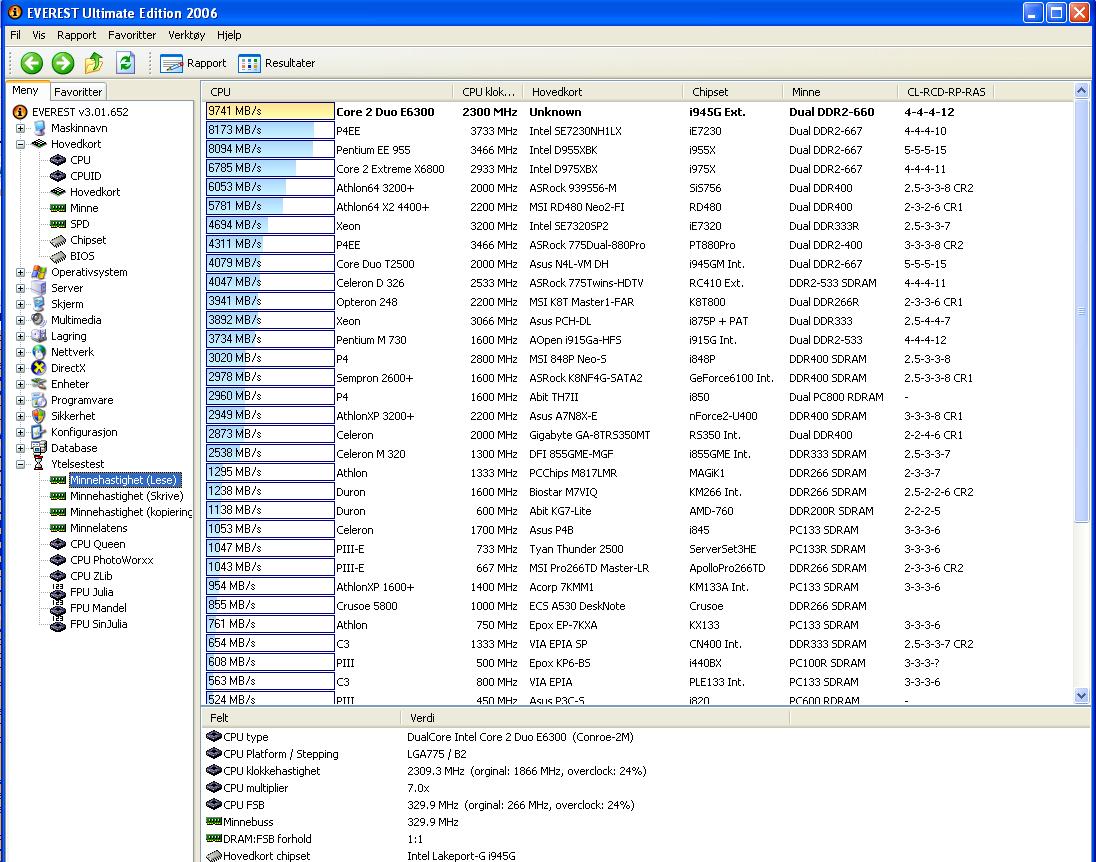
Task: Open the CPU ZLib benchmark item
Action: 91,577
